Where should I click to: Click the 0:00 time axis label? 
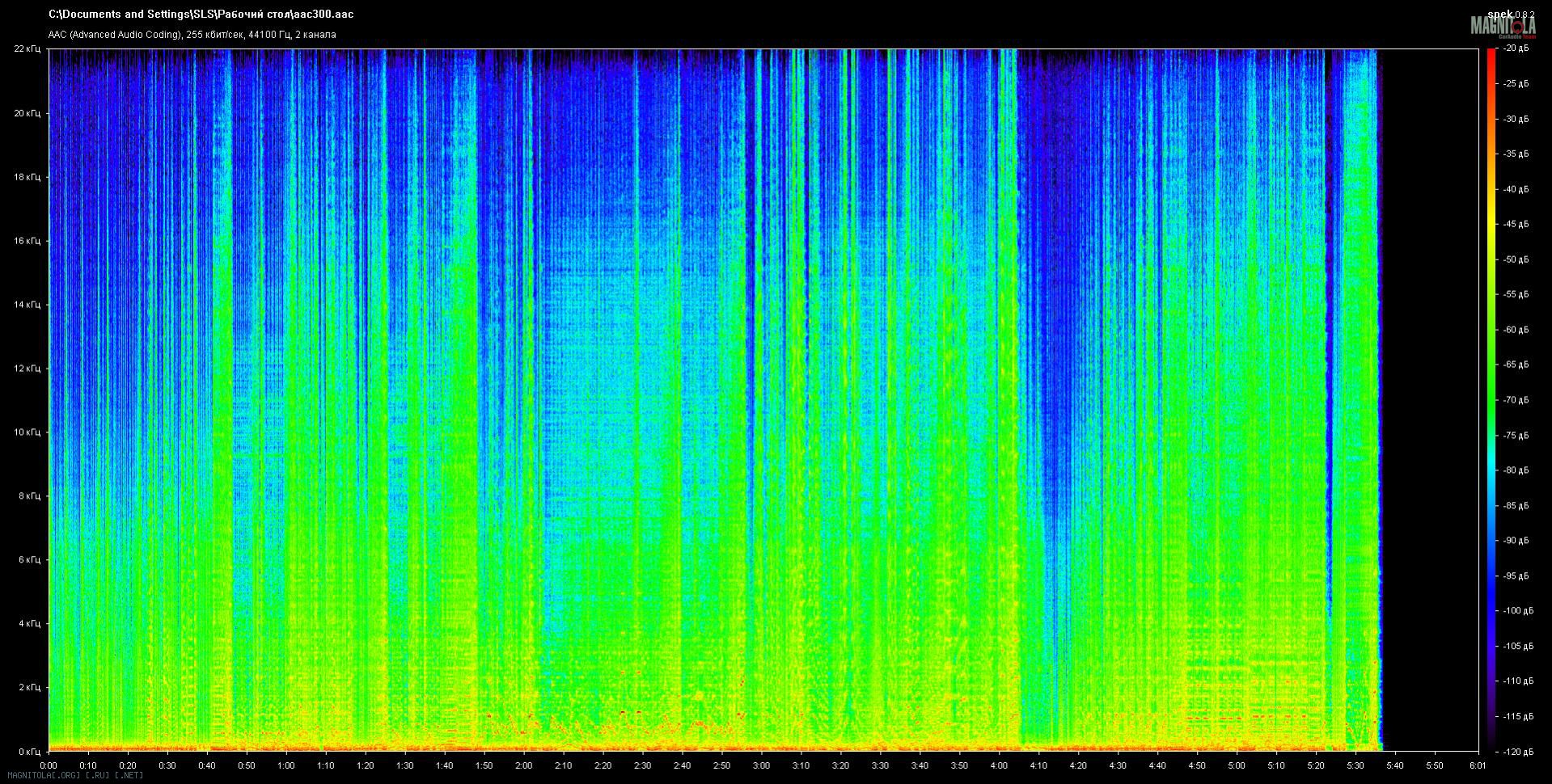49,765
